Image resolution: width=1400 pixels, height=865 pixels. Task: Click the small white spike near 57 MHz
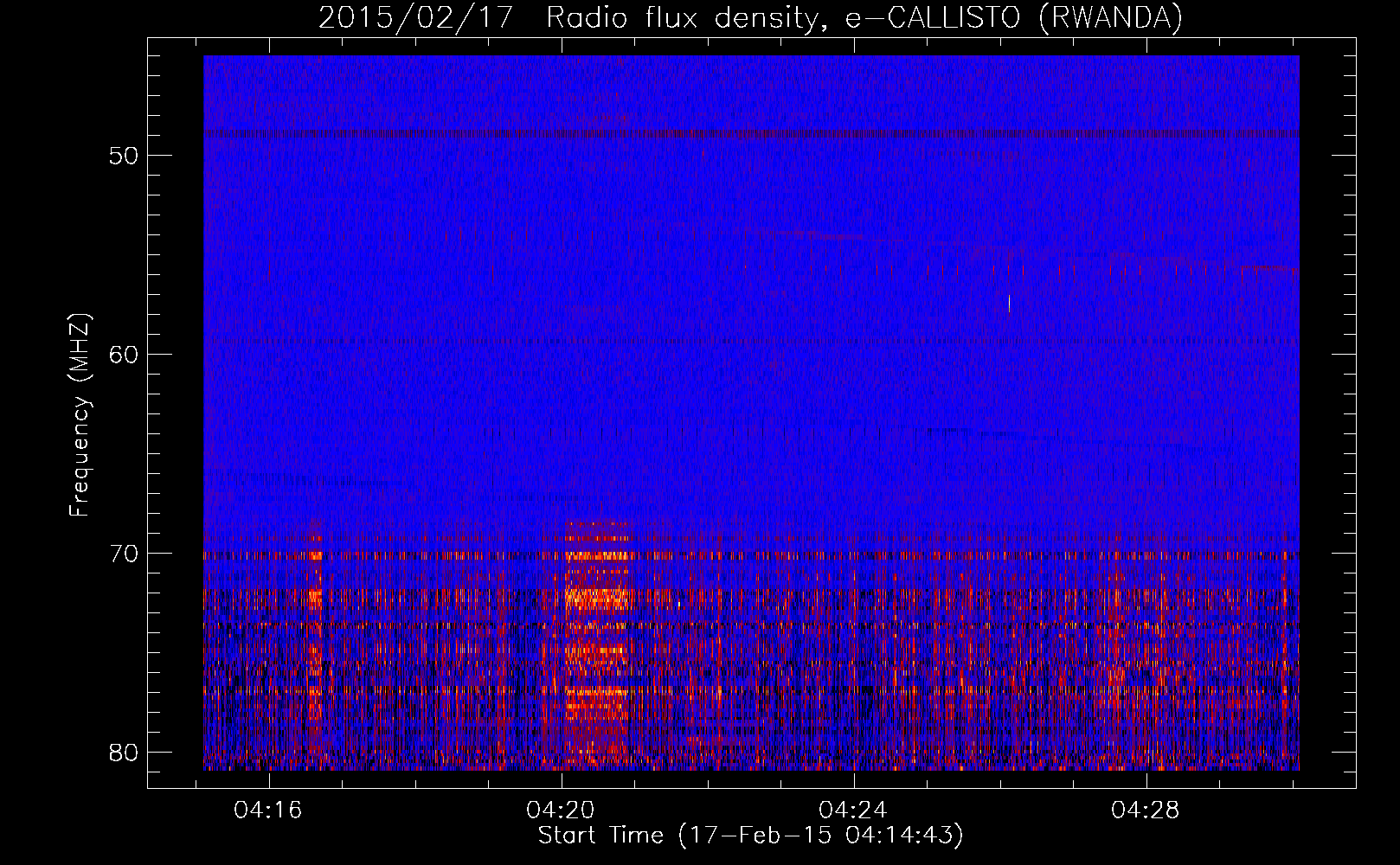(x=1009, y=304)
